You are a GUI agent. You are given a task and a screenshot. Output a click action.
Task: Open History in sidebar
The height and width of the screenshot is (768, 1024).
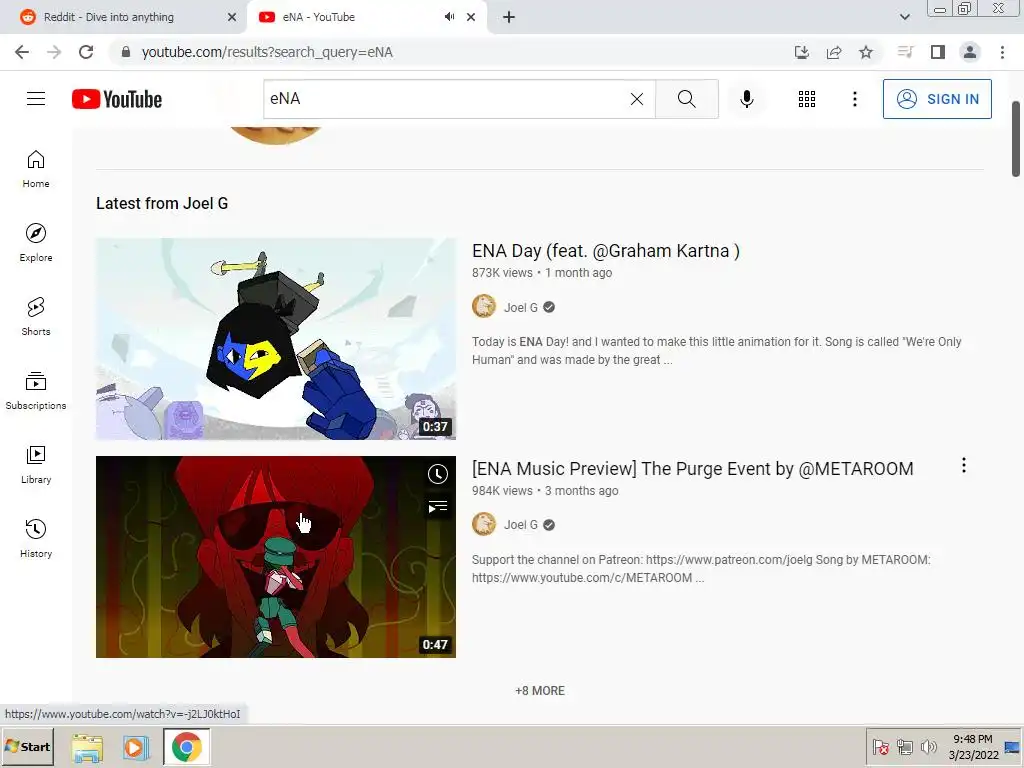[36, 539]
